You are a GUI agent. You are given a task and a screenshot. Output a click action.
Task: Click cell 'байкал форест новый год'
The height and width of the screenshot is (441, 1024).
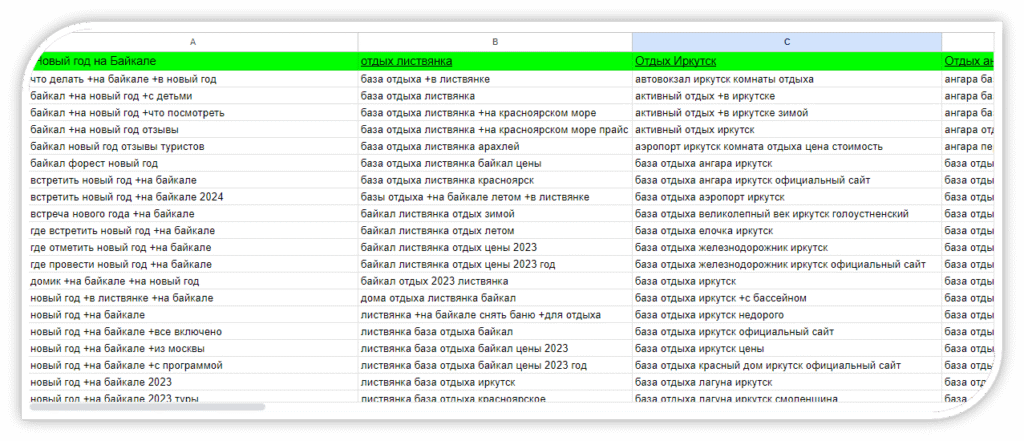click(193, 163)
